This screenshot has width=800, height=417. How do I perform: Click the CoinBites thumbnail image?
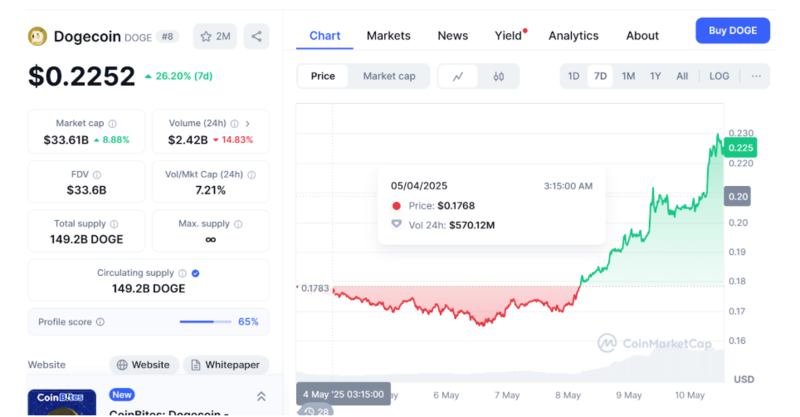[62, 402]
